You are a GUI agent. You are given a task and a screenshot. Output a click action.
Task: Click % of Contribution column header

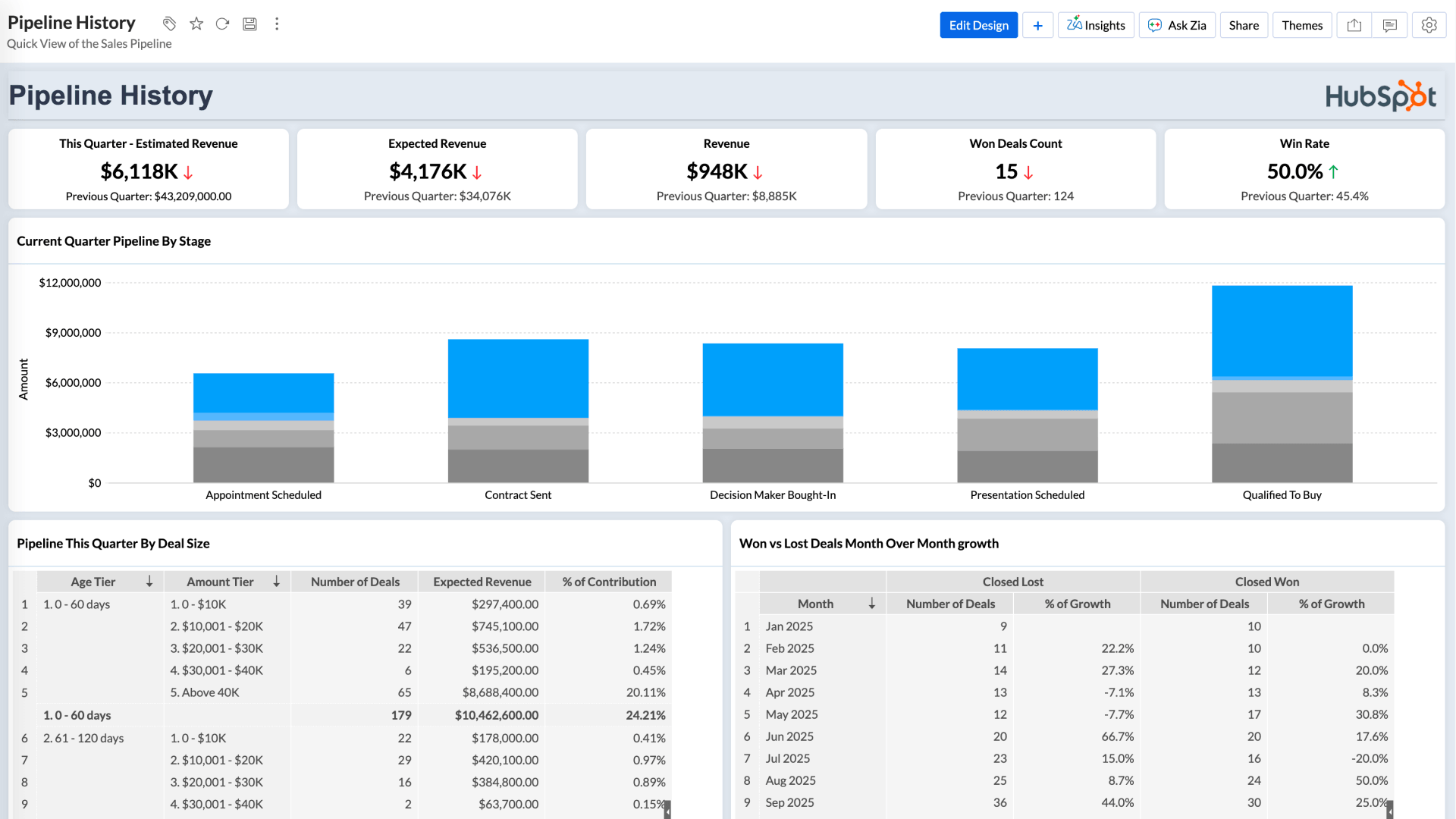pyautogui.click(x=609, y=582)
